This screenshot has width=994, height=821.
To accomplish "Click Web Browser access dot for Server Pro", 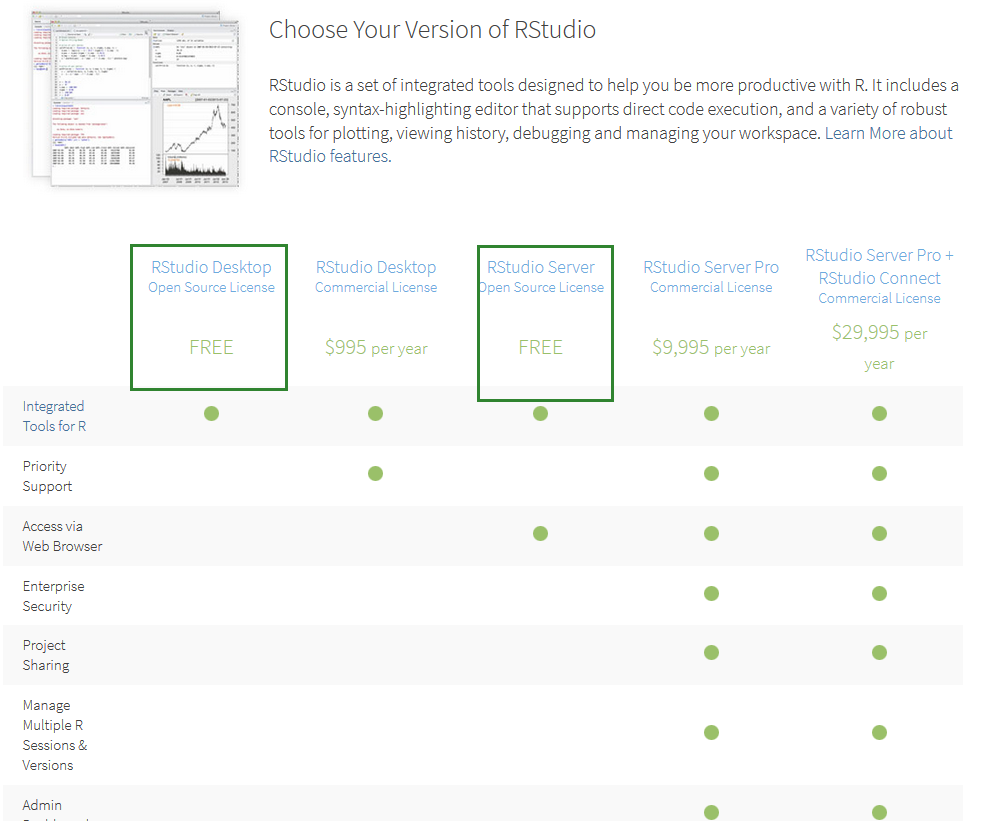I will point(711,533).
